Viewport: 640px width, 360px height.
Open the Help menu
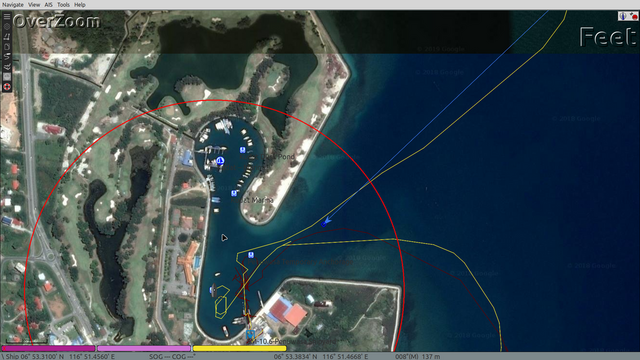point(80,4)
